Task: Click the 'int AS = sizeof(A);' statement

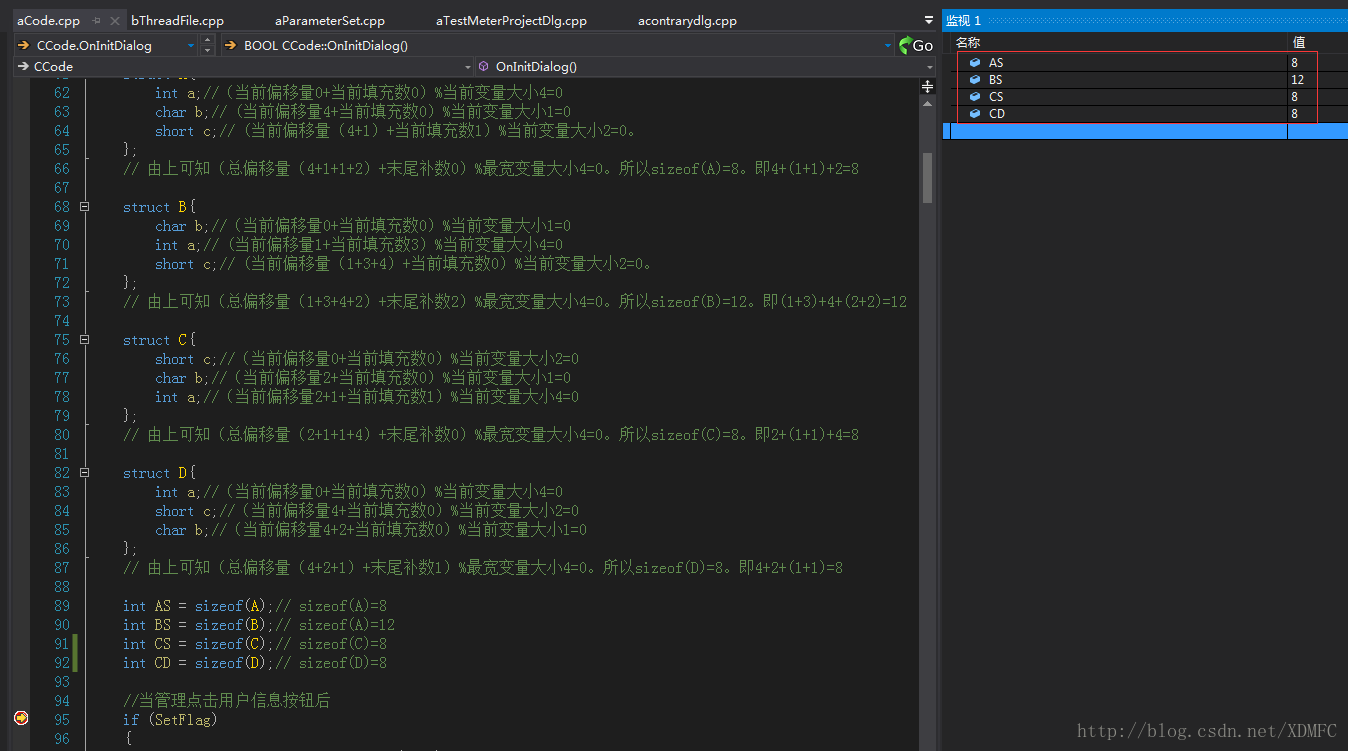Action: tap(198, 606)
